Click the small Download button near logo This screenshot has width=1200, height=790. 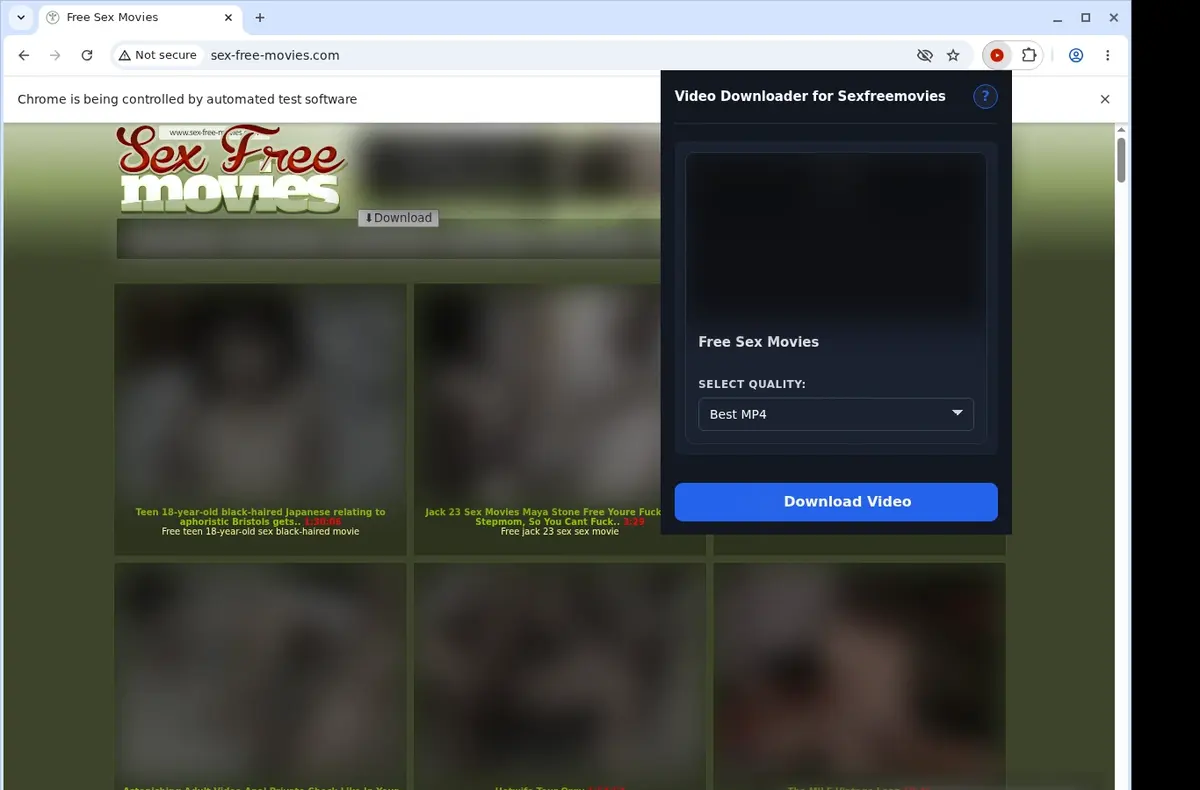tap(398, 218)
